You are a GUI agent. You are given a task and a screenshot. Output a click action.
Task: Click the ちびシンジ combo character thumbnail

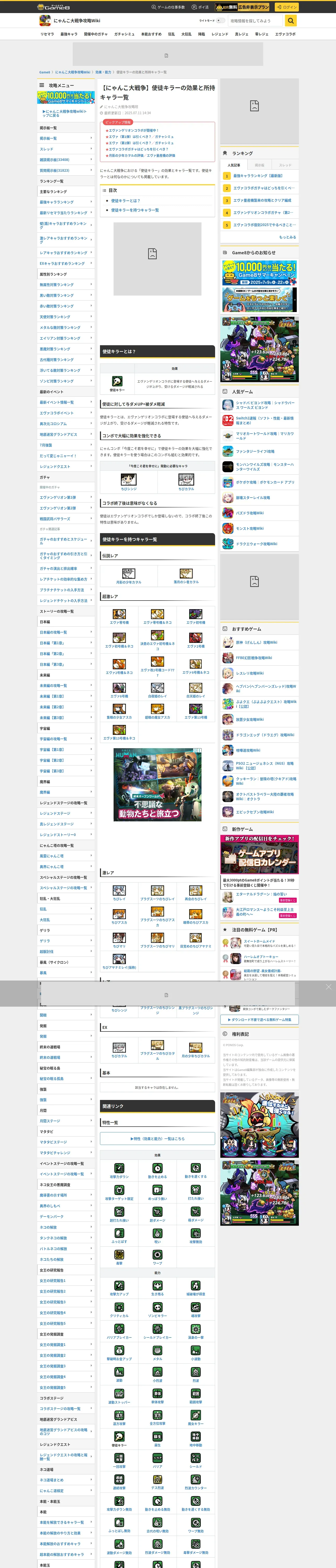point(129,480)
